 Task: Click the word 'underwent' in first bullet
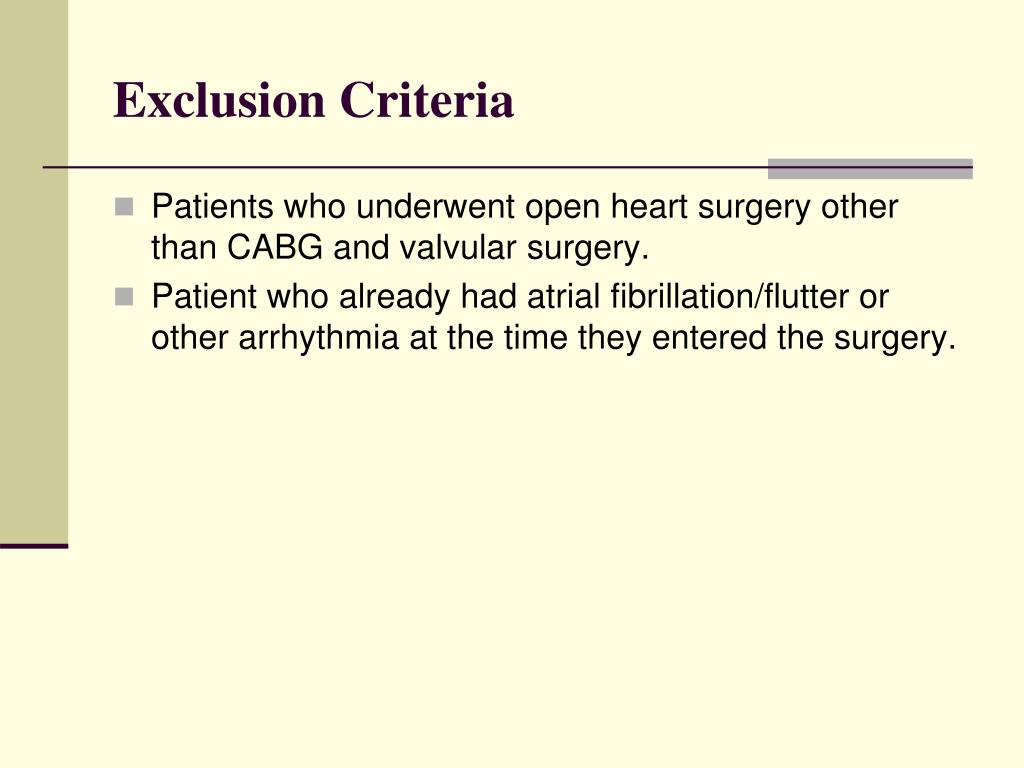click(x=436, y=208)
